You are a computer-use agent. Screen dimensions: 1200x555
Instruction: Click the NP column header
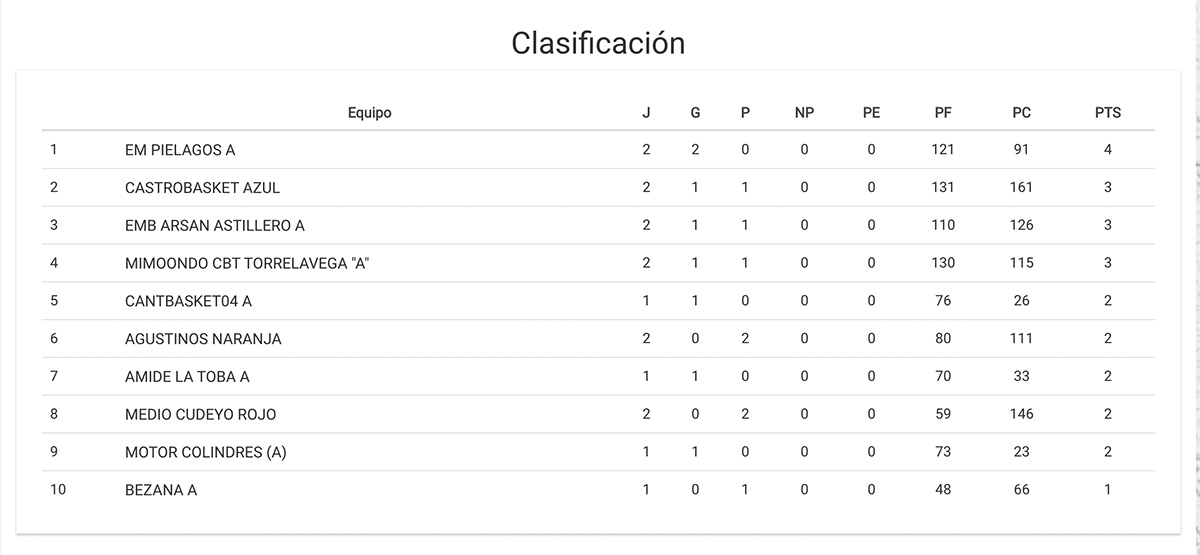tap(804, 113)
